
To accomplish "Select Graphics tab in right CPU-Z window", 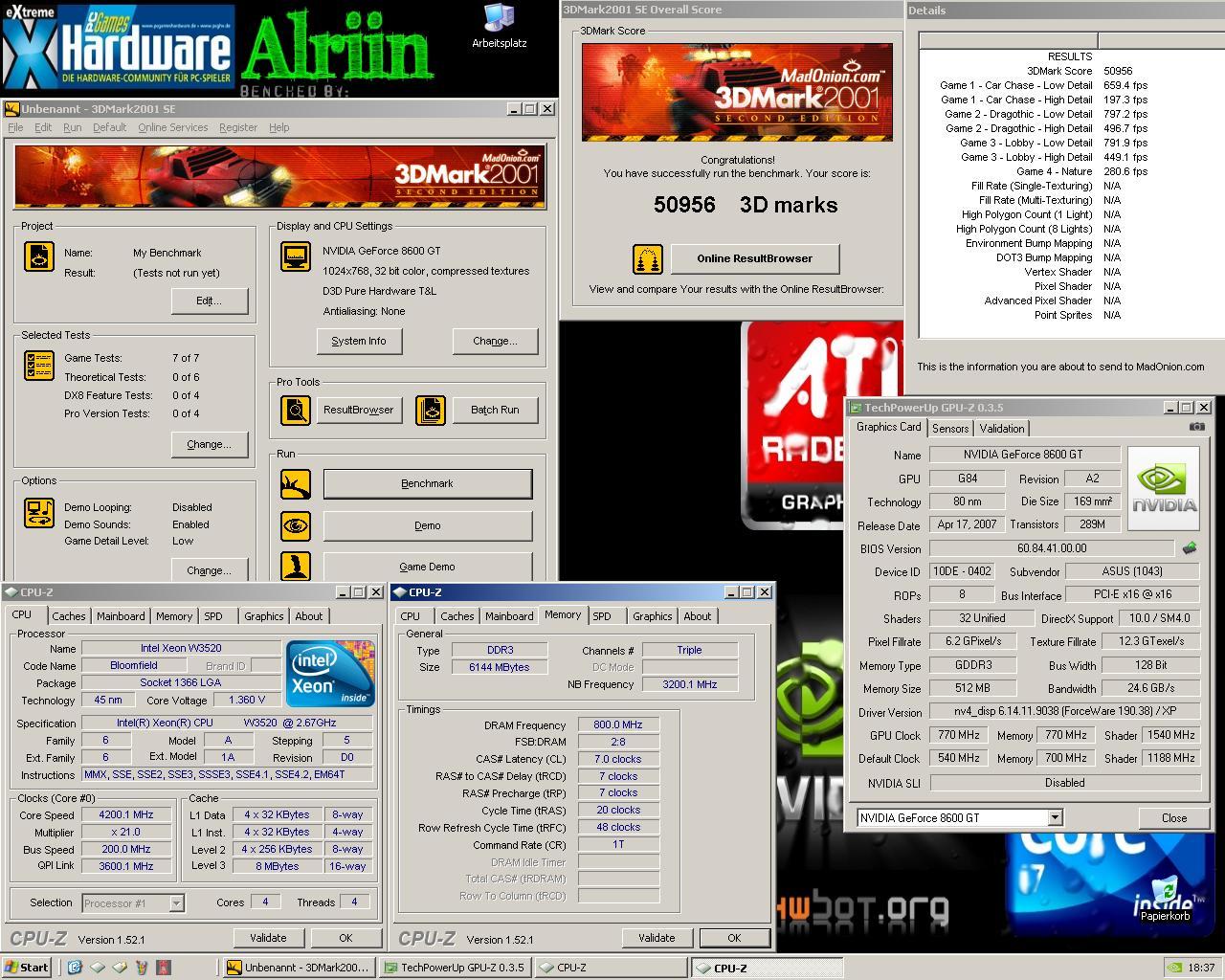I will [x=652, y=616].
